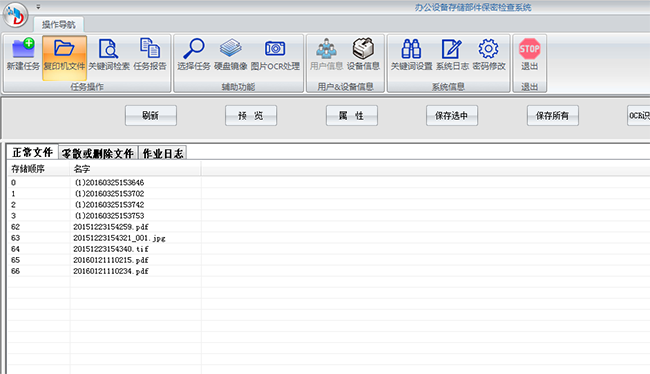Click the 预览 preview button
Screen dimensions: 650x374
coord(251,115)
